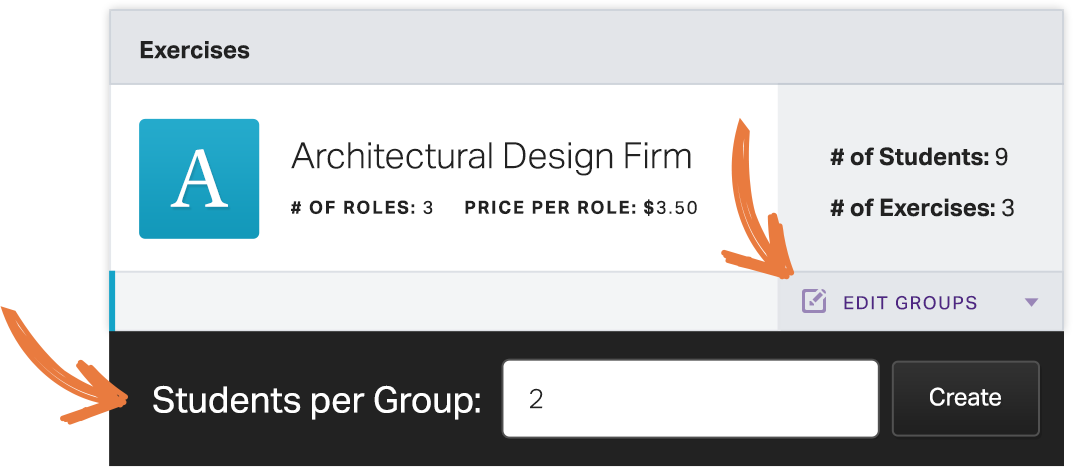1073x467 pixels.
Task: Click the Students per Group label
Action: (x=317, y=401)
